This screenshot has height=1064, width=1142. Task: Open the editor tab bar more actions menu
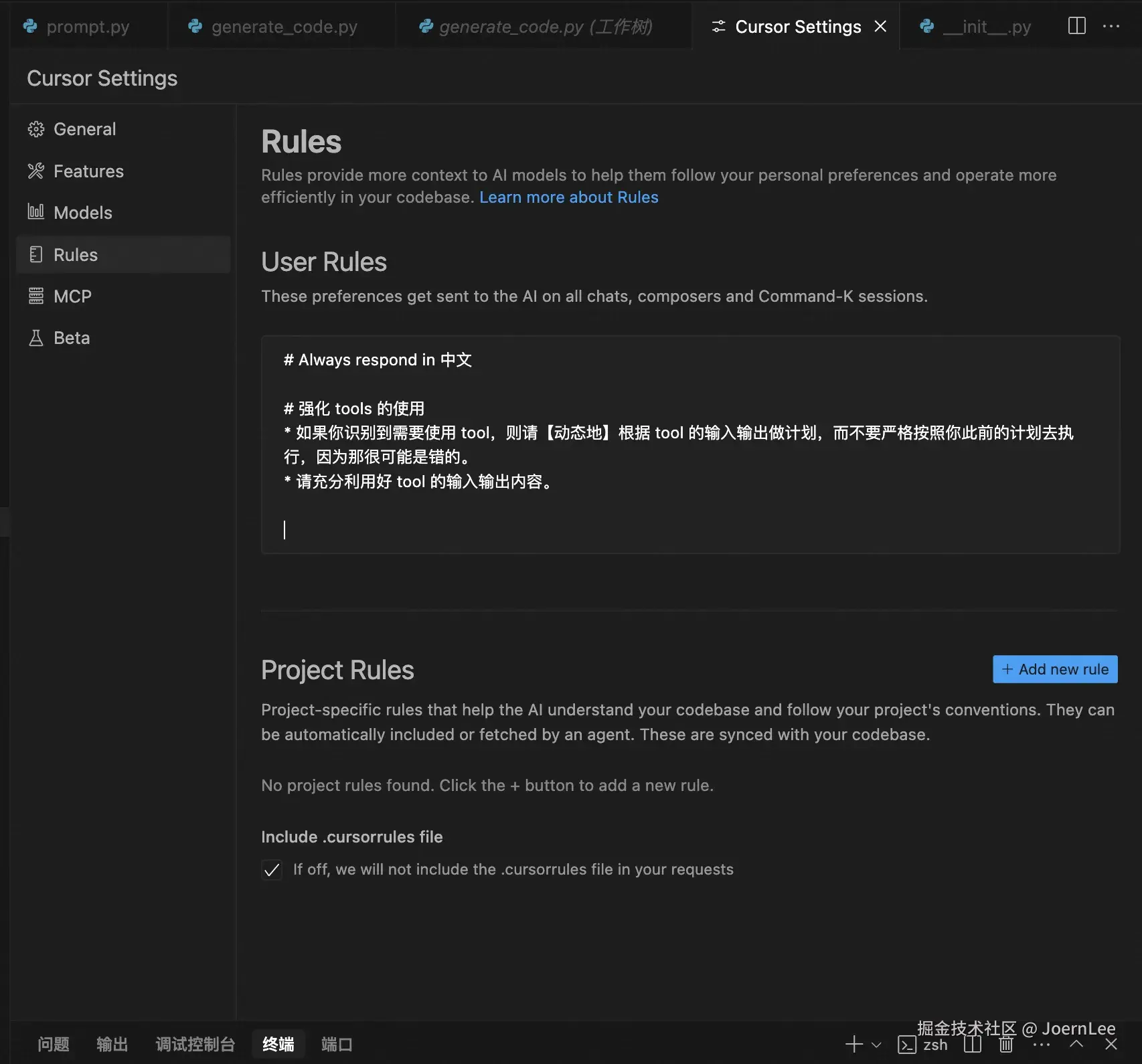1111,26
